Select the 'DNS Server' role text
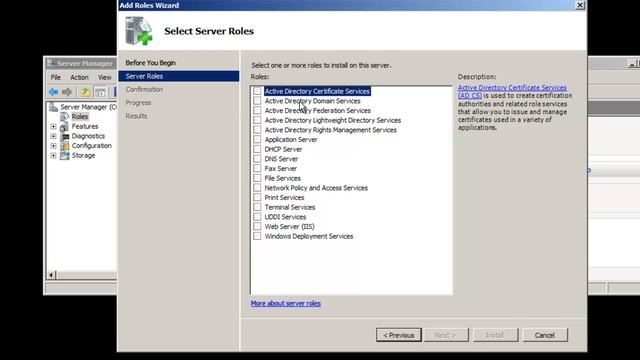Image resolution: width=640 pixels, height=360 pixels. click(281, 159)
